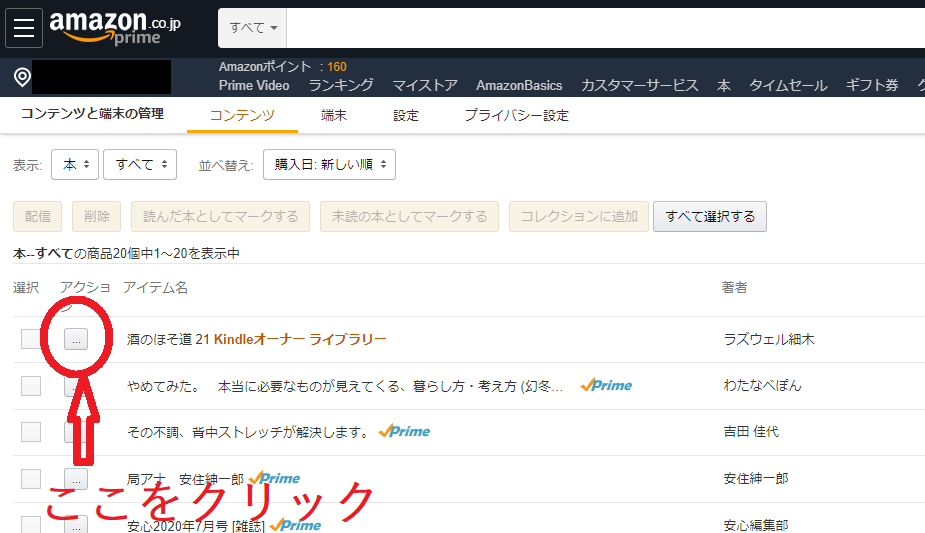
Task: Click the 選択 column header
Action: (26, 287)
